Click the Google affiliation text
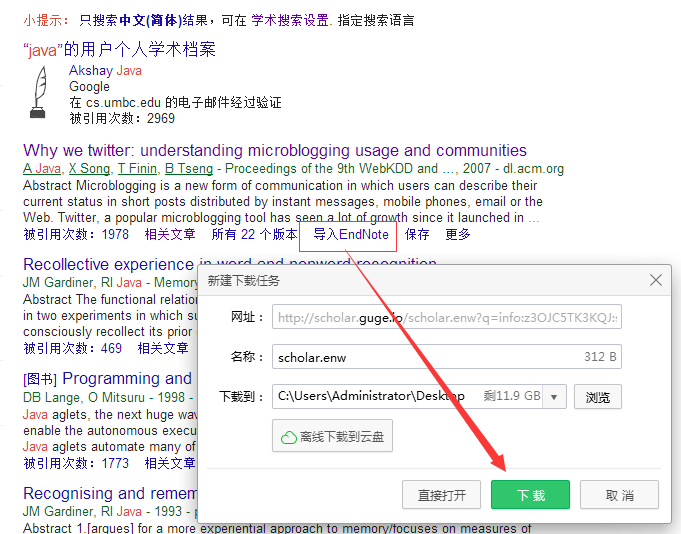Screen dimensions: 681x534 tap(89, 86)
